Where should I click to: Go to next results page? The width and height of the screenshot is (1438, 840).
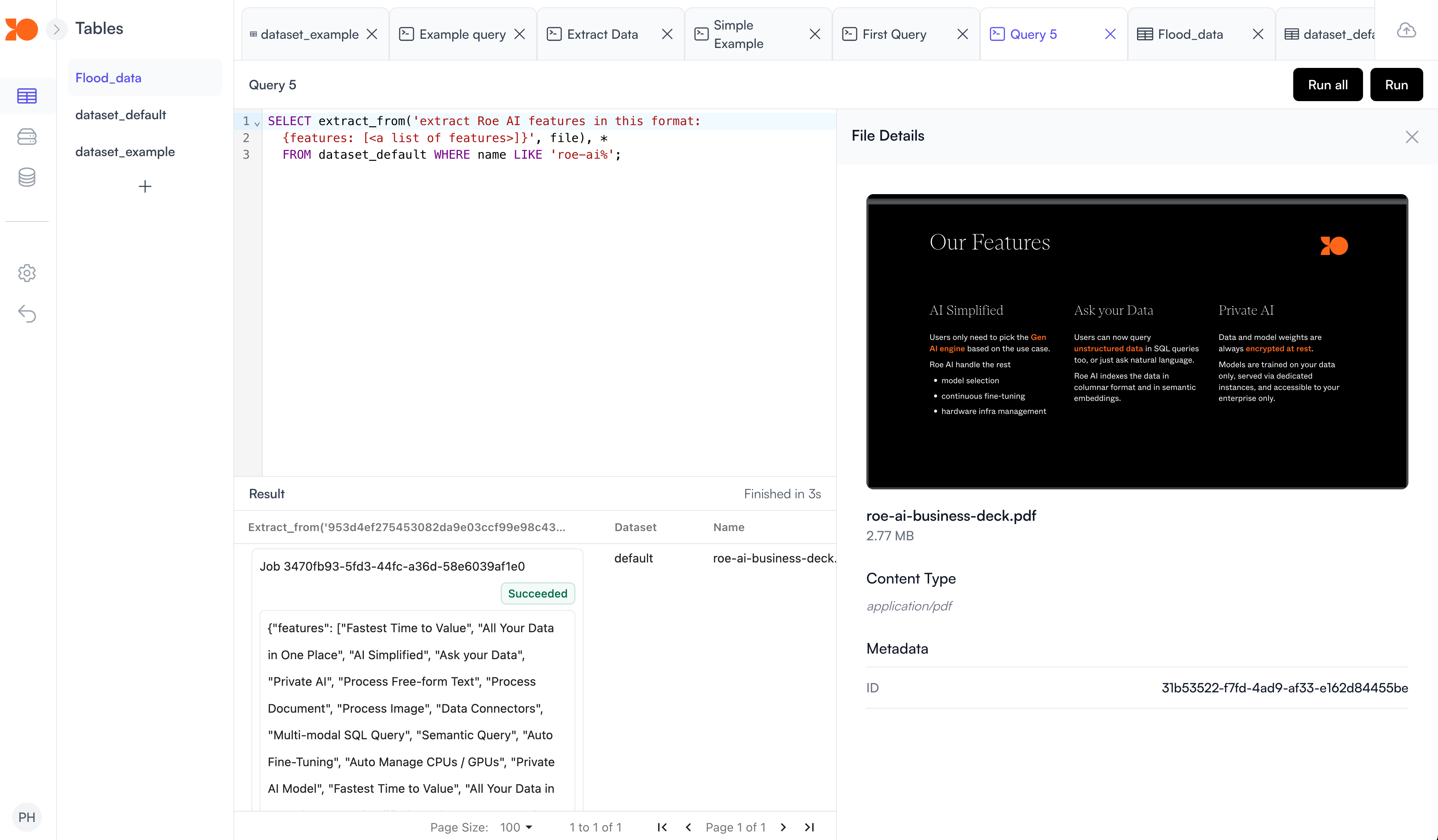pos(783,827)
